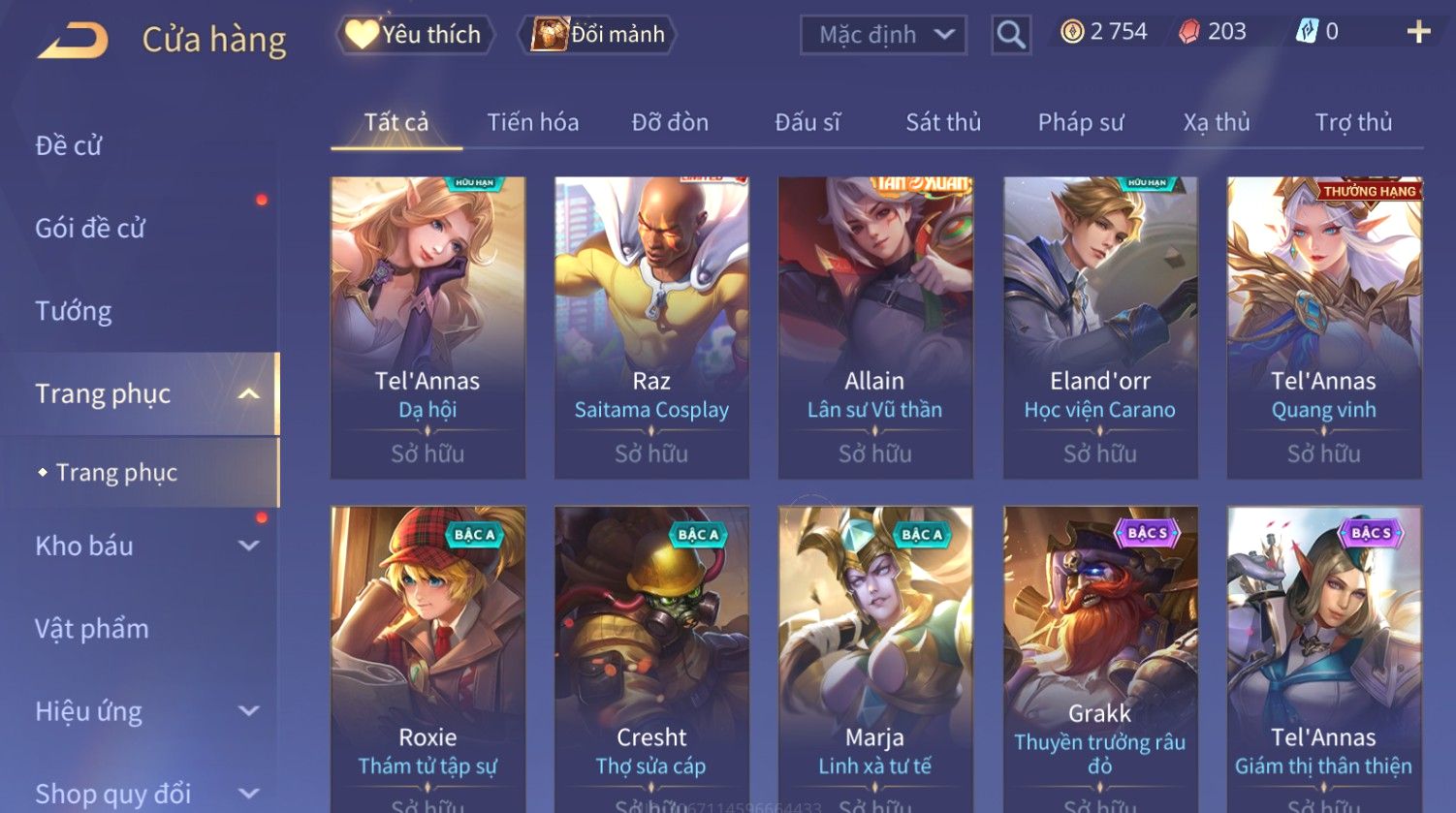
Task: Open the search magnifier icon
Action: (1011, 35)
